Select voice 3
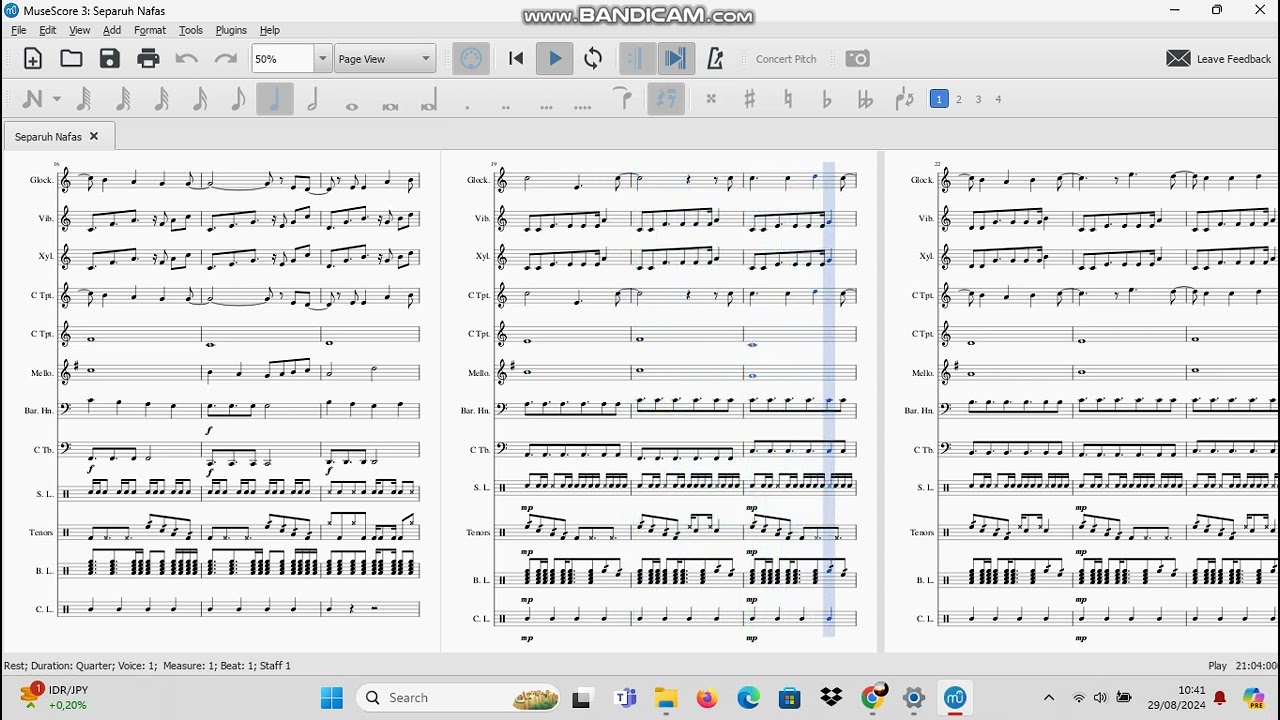1280x720 pixels. click(x=978, y=99)
